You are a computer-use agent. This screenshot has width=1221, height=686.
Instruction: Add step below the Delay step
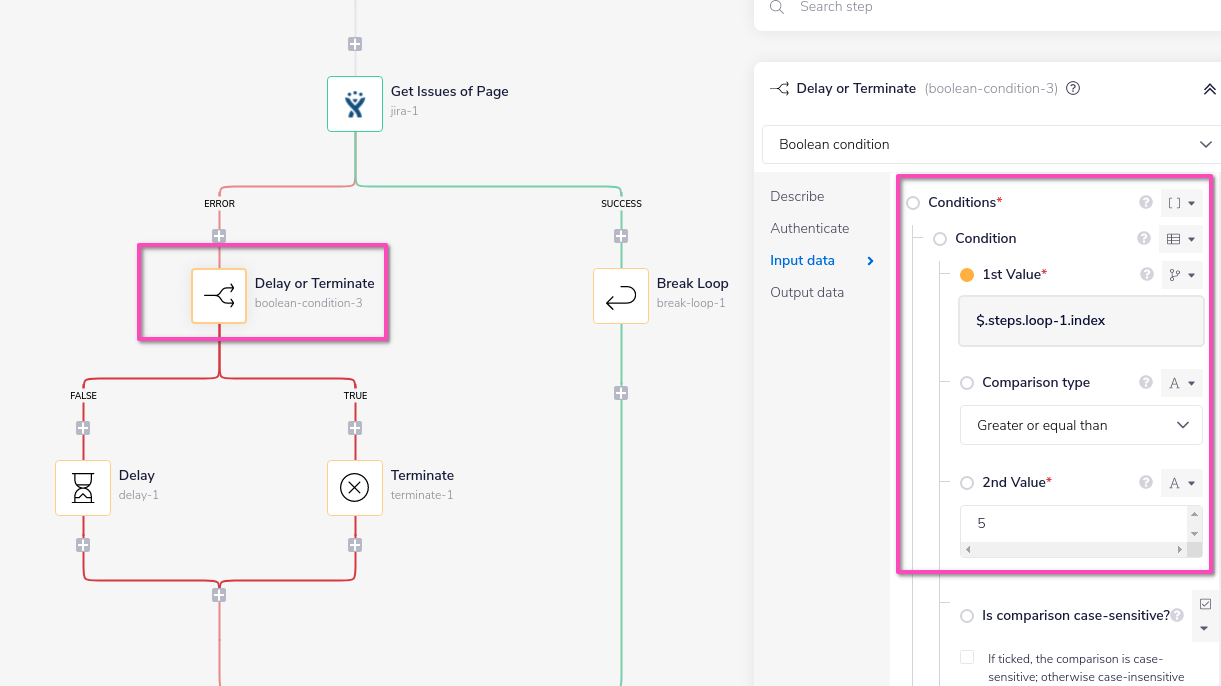(83, 545)
